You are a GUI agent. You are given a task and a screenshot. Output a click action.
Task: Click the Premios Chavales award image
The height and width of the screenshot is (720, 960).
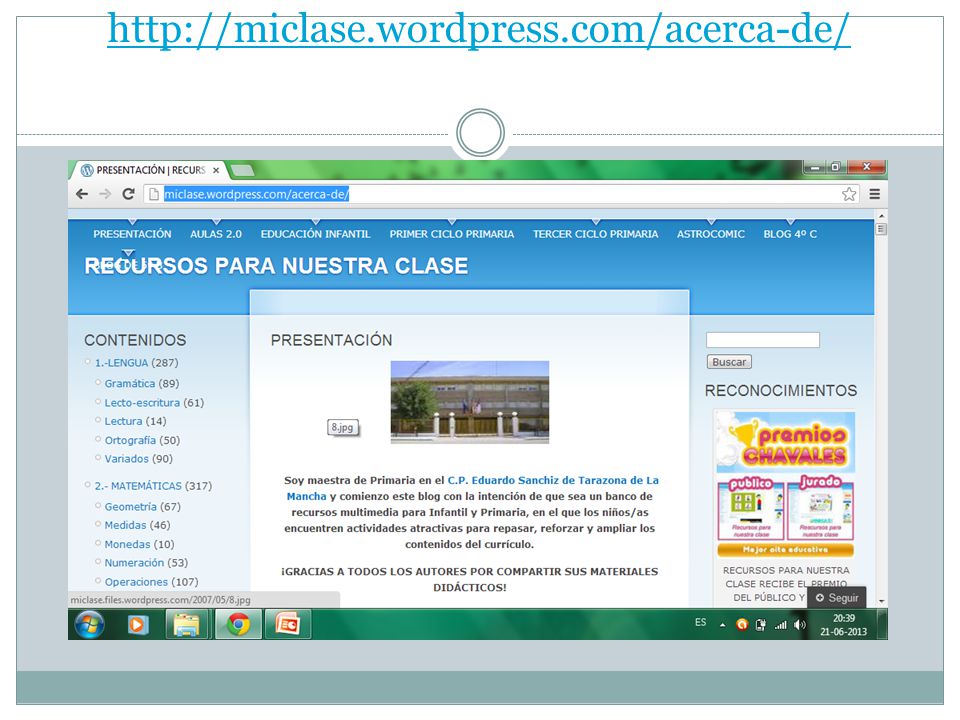pyautogui.click(x=786, y=484)
